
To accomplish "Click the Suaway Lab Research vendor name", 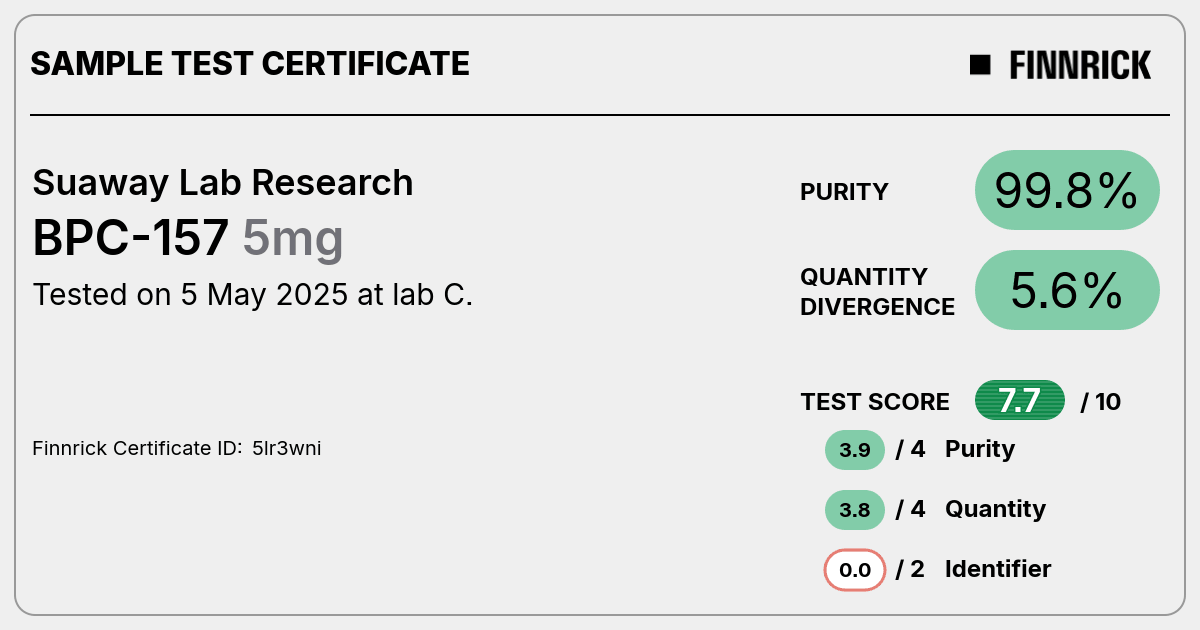I will (223, 183).
